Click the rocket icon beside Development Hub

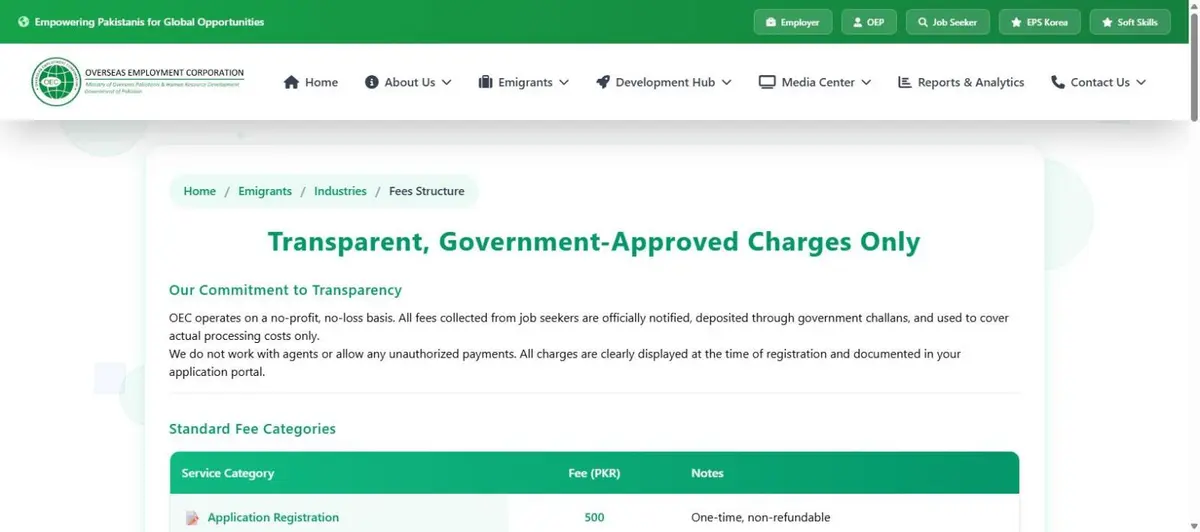pos(603,82)
